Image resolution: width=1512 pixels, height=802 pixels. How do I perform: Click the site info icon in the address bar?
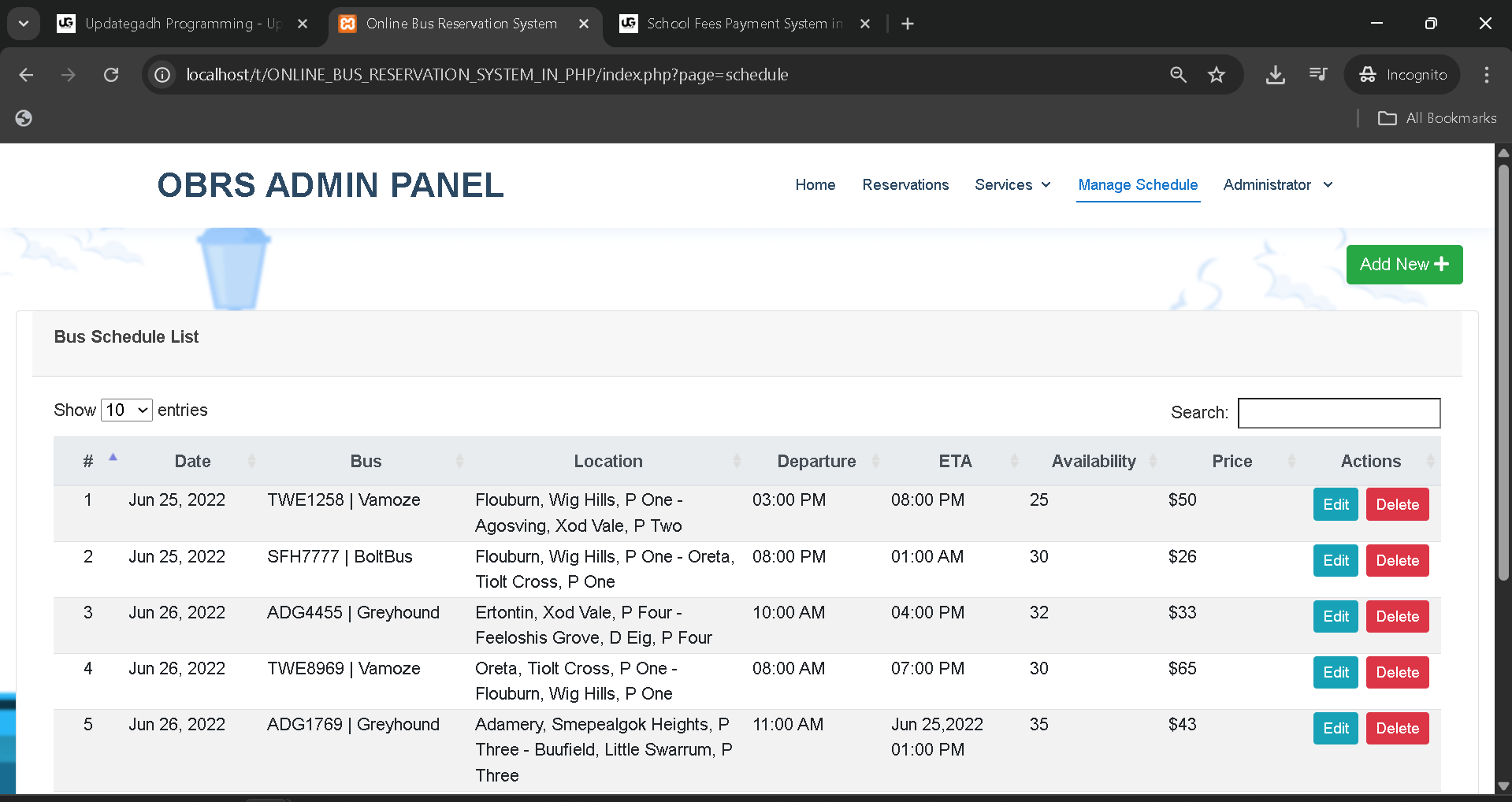pyautogui.click(x=162, y=75)
